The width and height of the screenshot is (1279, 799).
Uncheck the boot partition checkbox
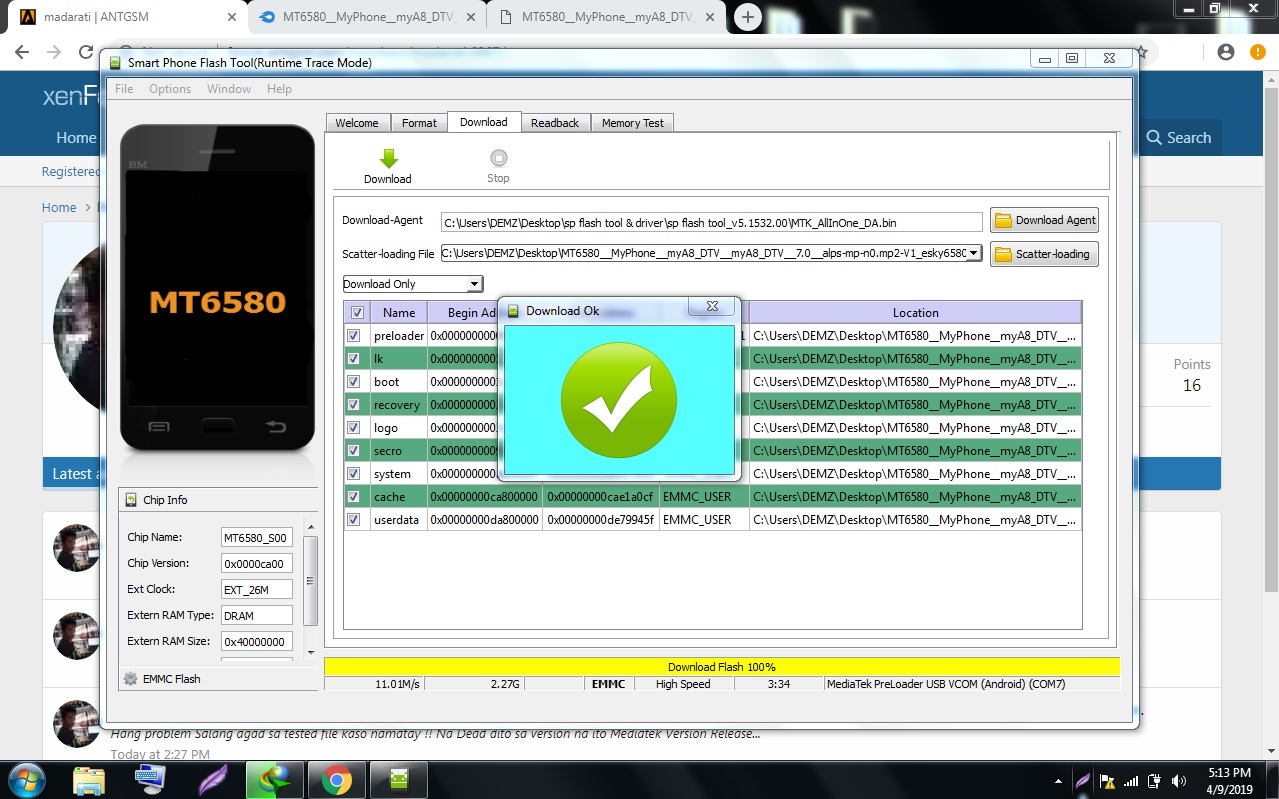pyautogui.click(x=353, y=382)
